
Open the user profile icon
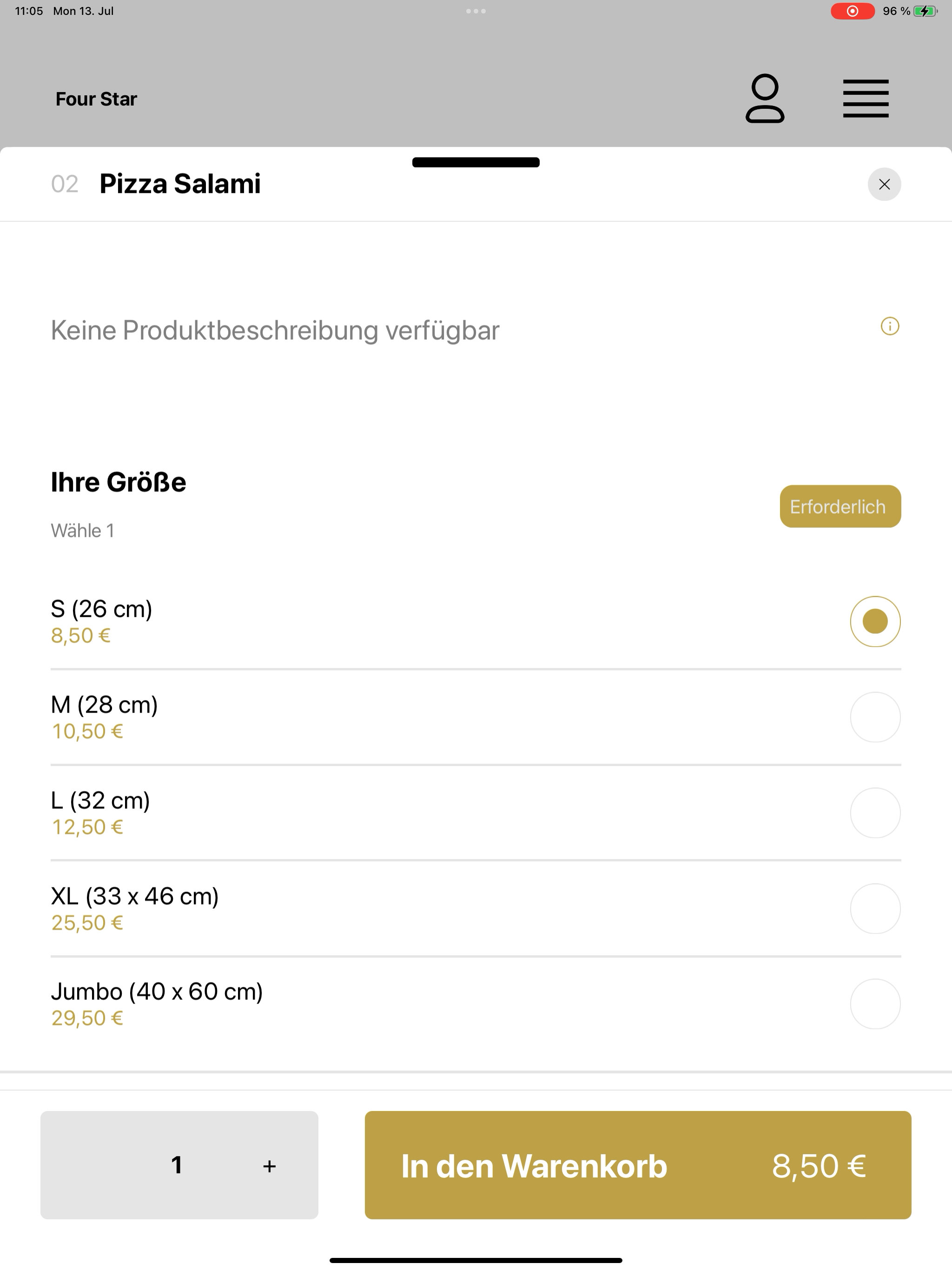point(765,98)
